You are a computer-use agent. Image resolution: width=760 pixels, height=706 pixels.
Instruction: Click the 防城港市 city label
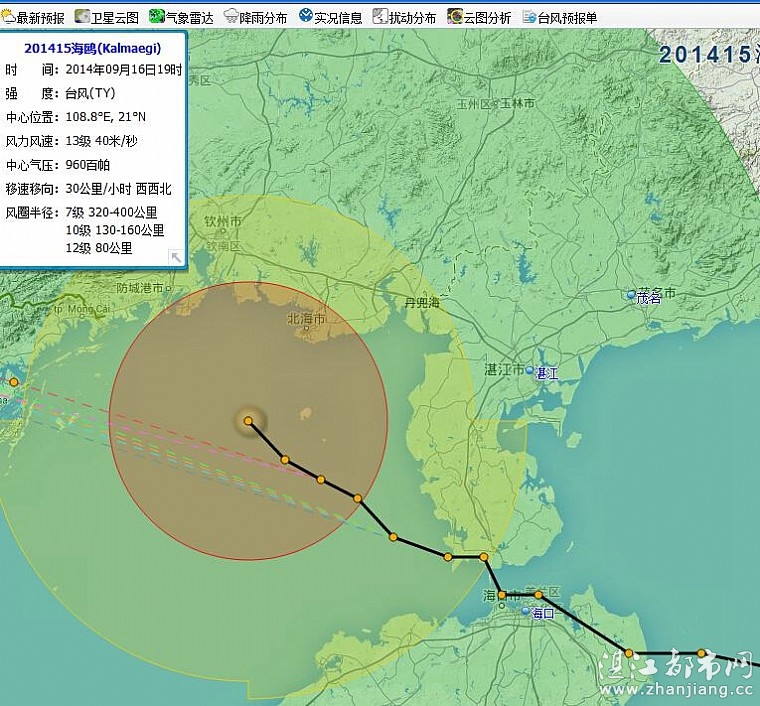[x=140, y=288]
